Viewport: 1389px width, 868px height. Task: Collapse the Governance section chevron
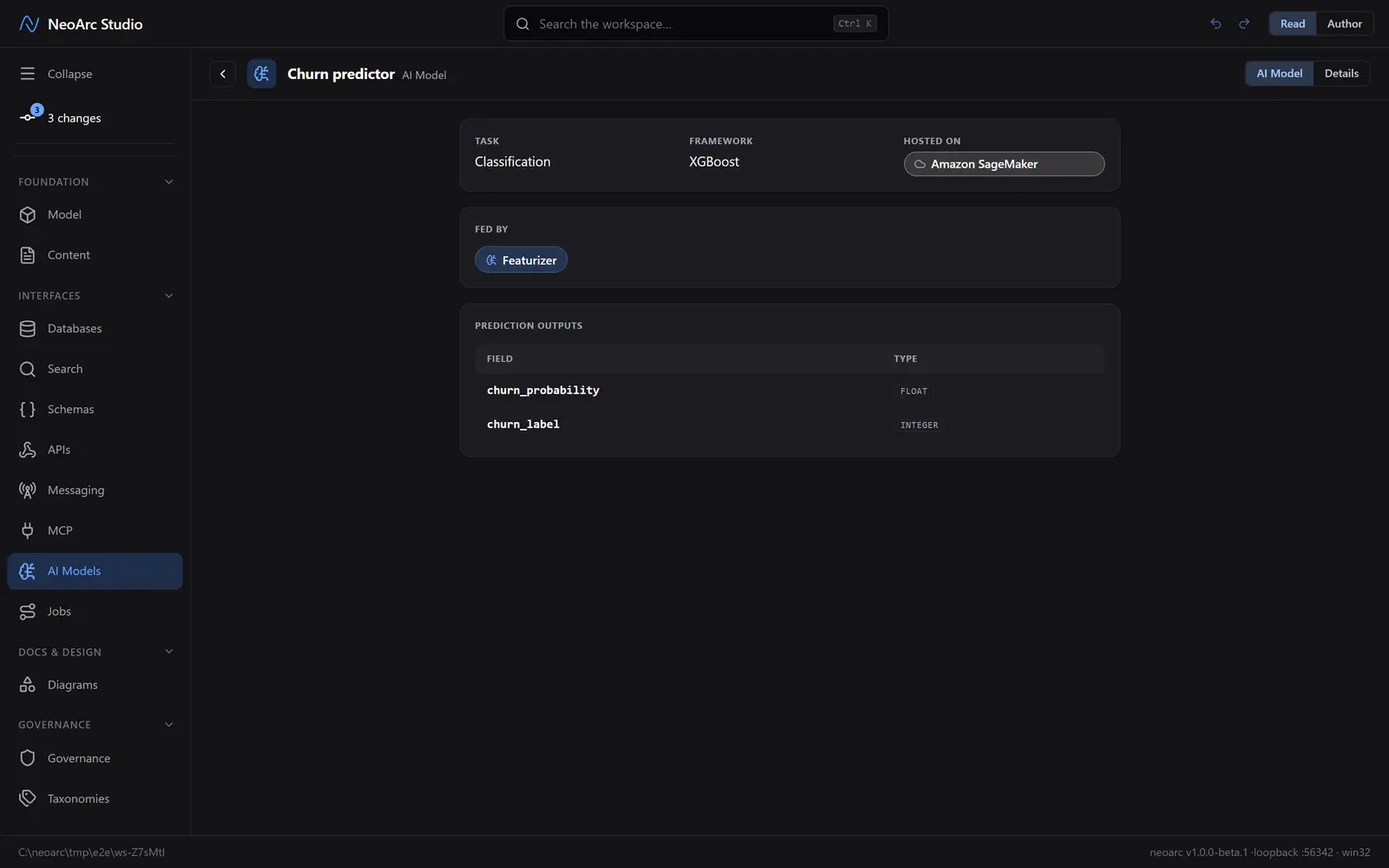[168, 725]
